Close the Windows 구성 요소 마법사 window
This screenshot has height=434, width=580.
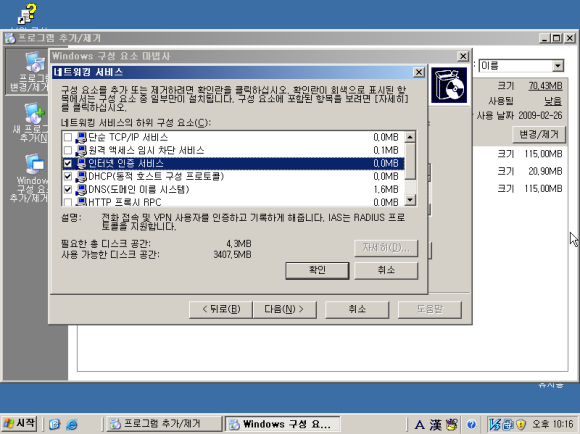click(x=463, y=56)
